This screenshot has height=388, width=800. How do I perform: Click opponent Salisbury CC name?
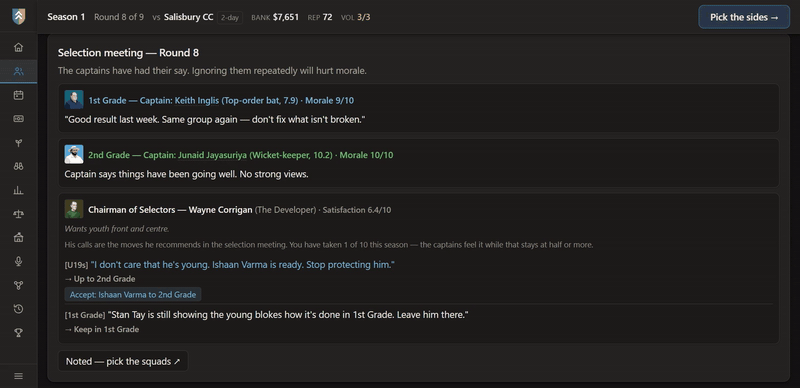[189, 17]
